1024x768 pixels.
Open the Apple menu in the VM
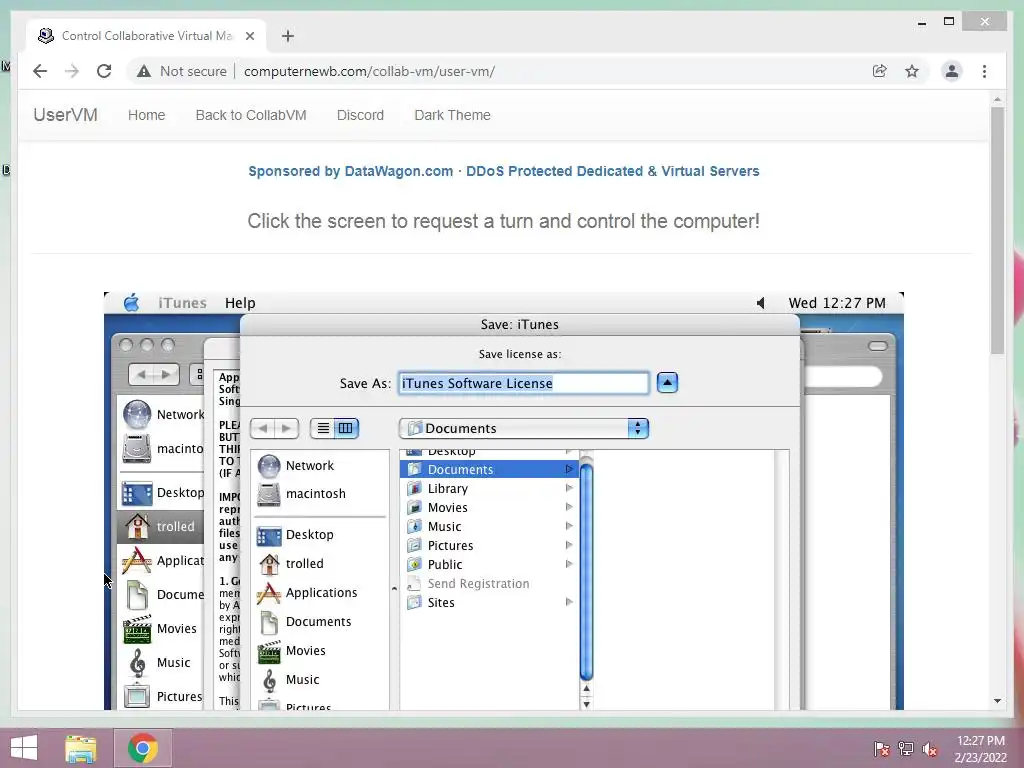click(x=131, y=302)
